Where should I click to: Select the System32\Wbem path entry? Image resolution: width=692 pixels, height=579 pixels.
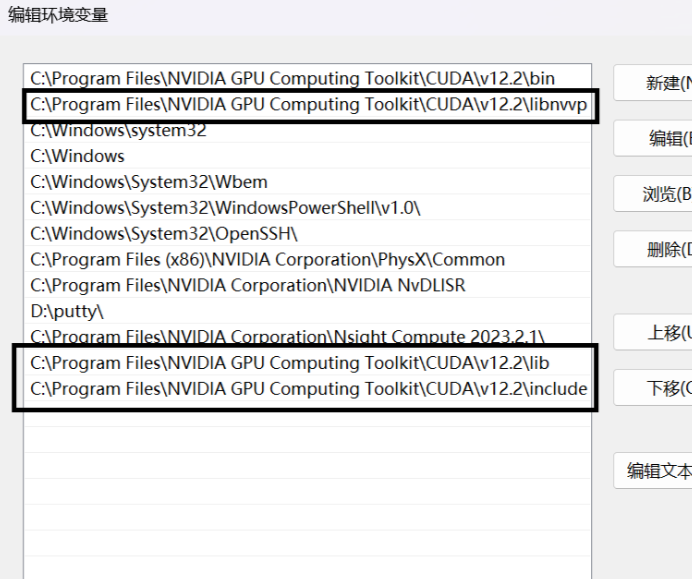(308, 182)
